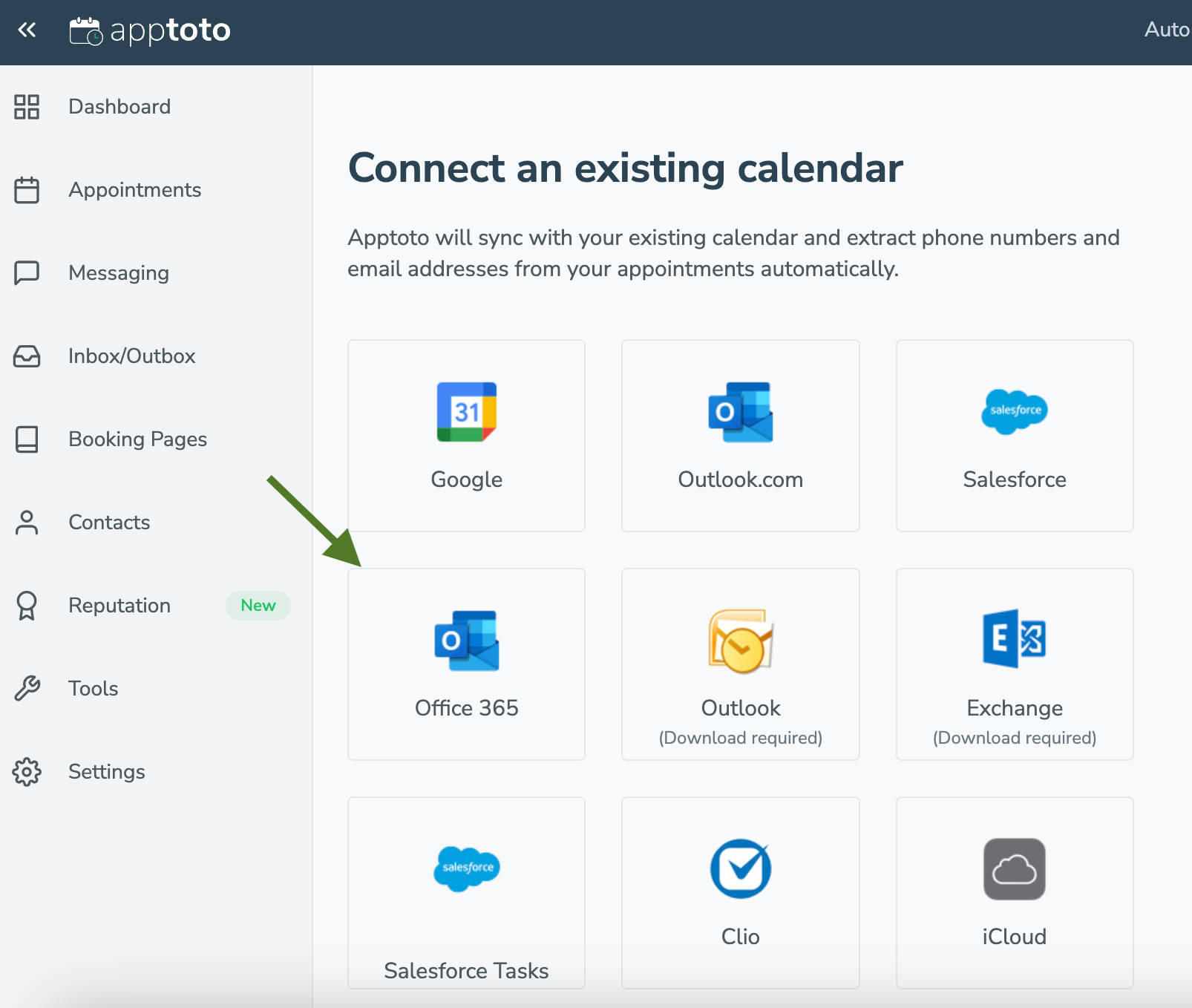The image size is (1192, 1008).
Task: Click the green New badge beside Reputation
Action: (x=258, y=606)
